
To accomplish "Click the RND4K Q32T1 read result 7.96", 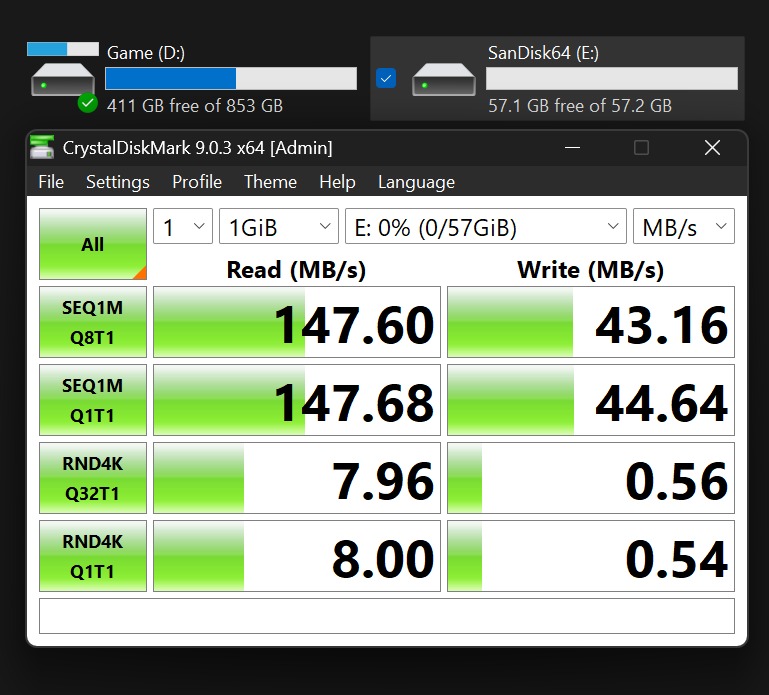I will [x=297, y=478].
